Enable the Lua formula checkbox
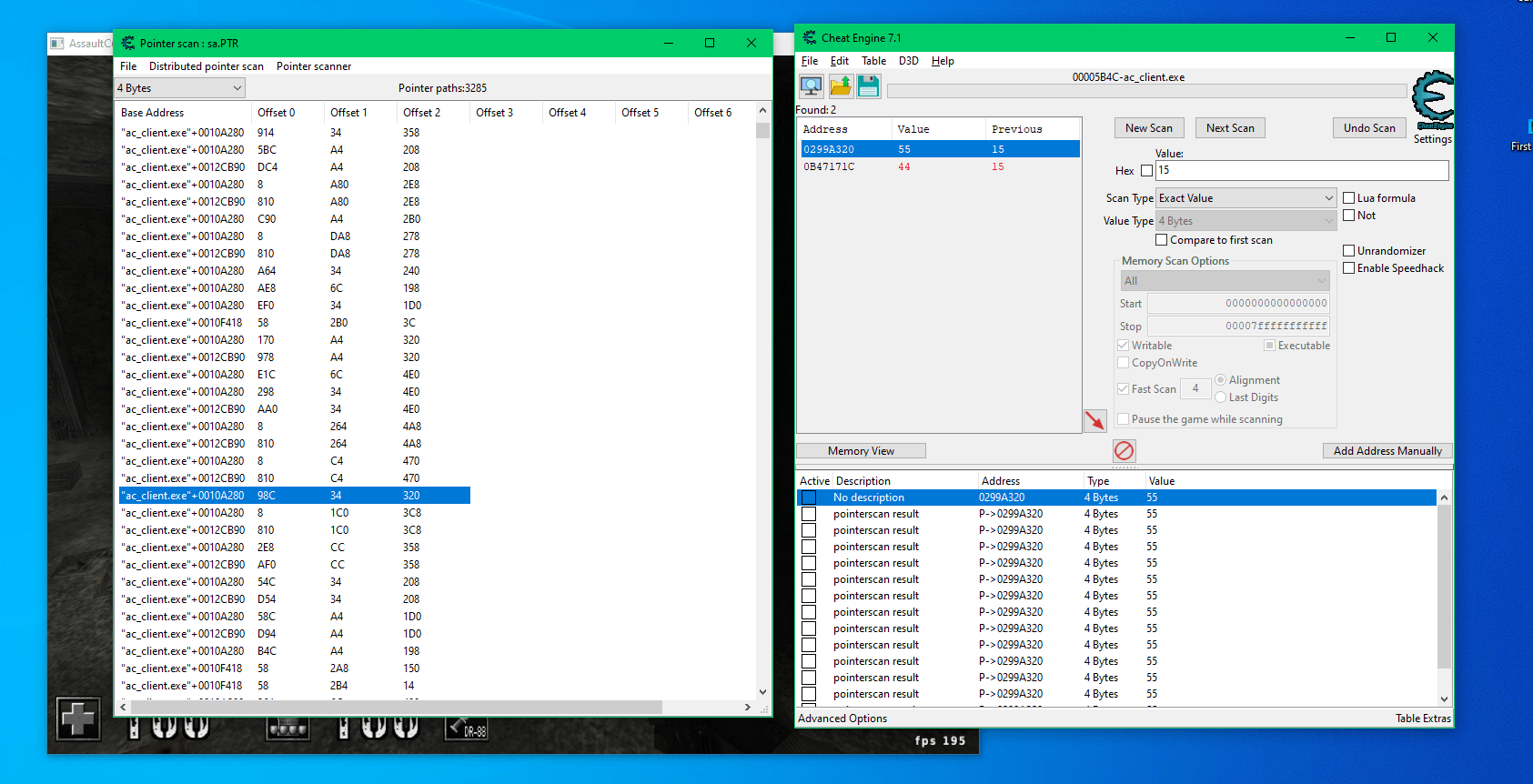This screenshot has width=1533, height=784. point(1349,197)
